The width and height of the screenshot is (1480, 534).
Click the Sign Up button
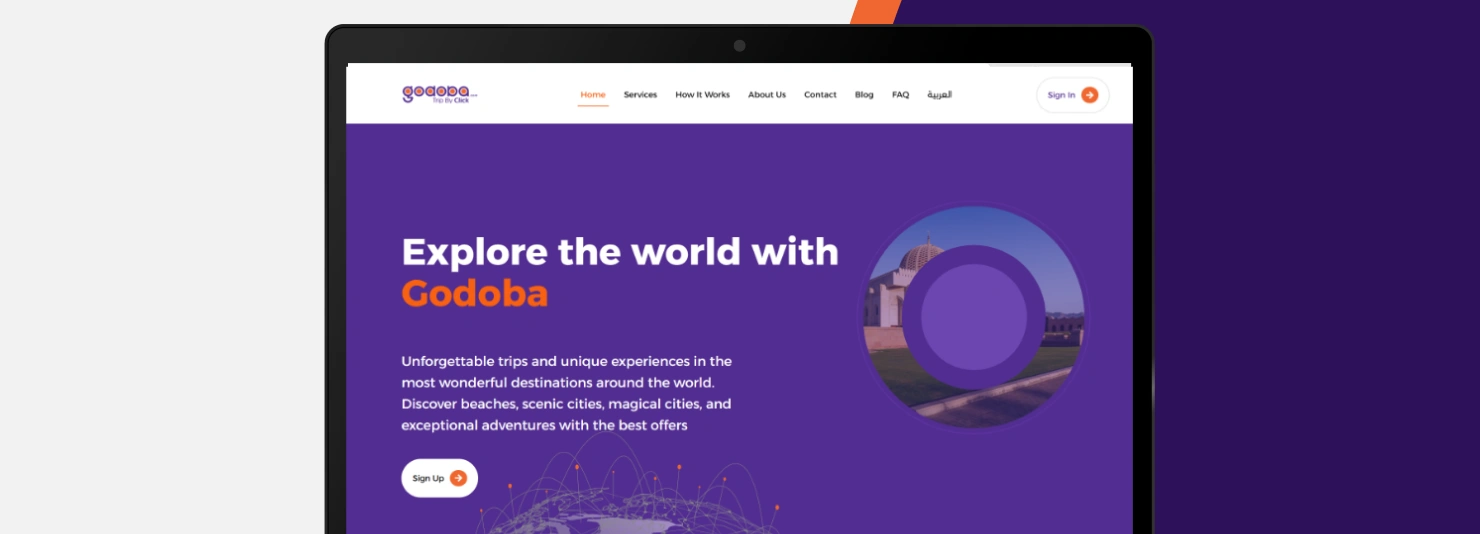click(x=440, y=478)
